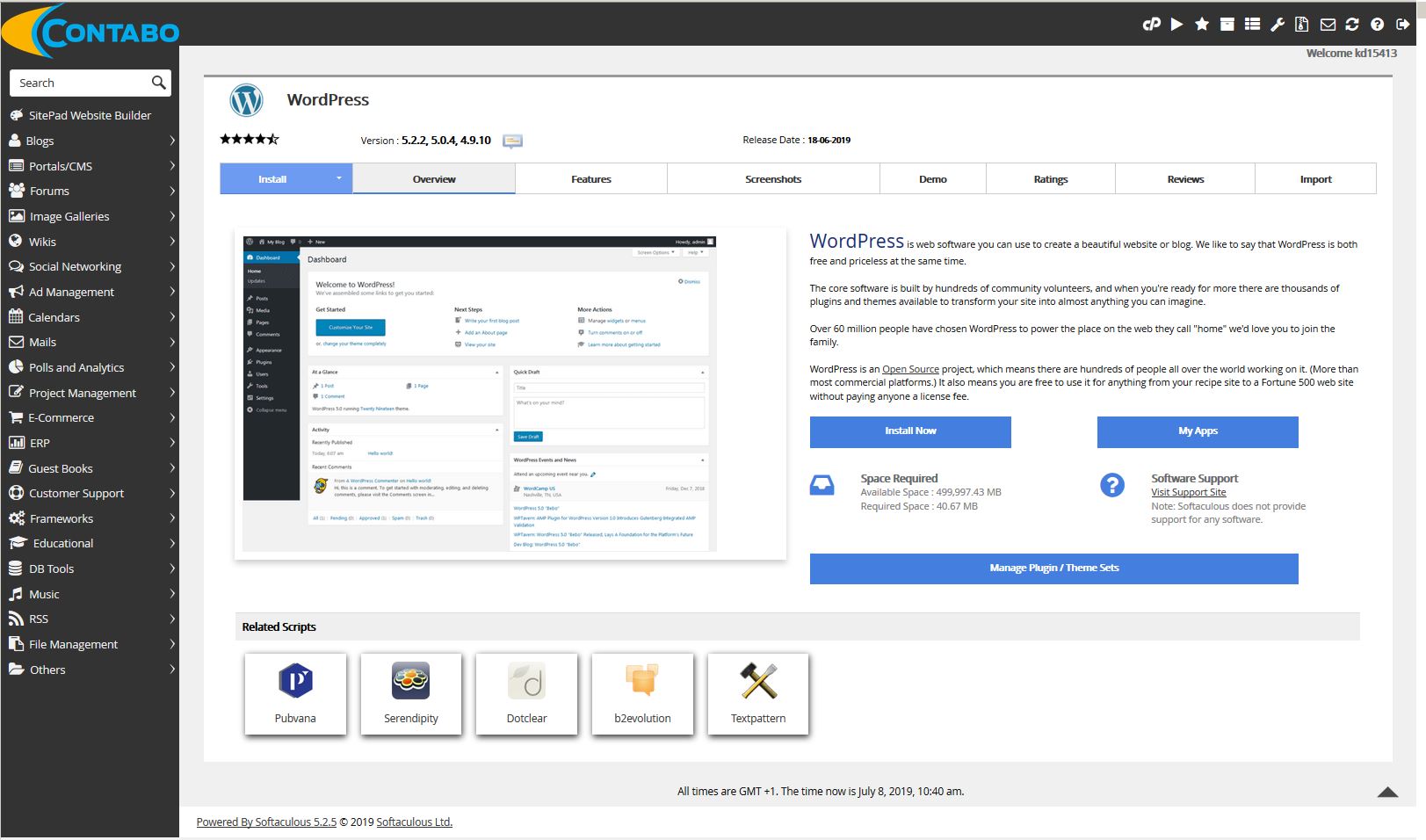Click the search magnifier icon
1426x840 pixels.
click(x=158, y=83)
